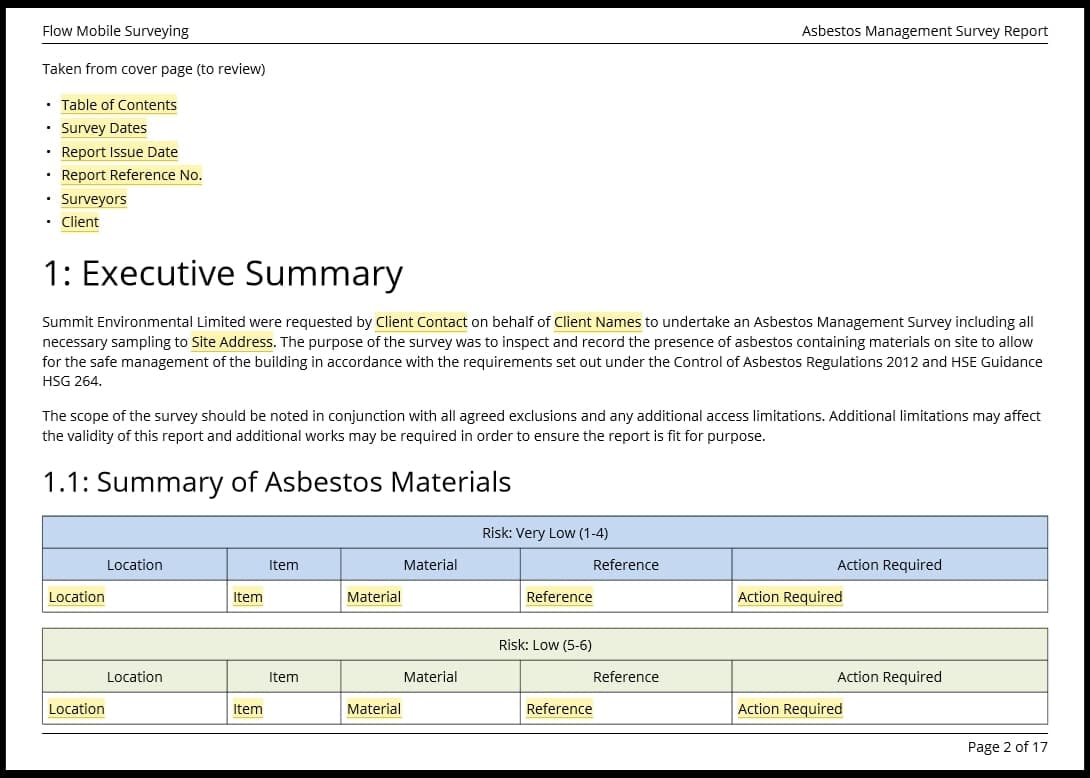The width and height of the screenshot is (1090, 778).
Task: Click Location placeholder in Low risk table
Action: coord(76,708)
